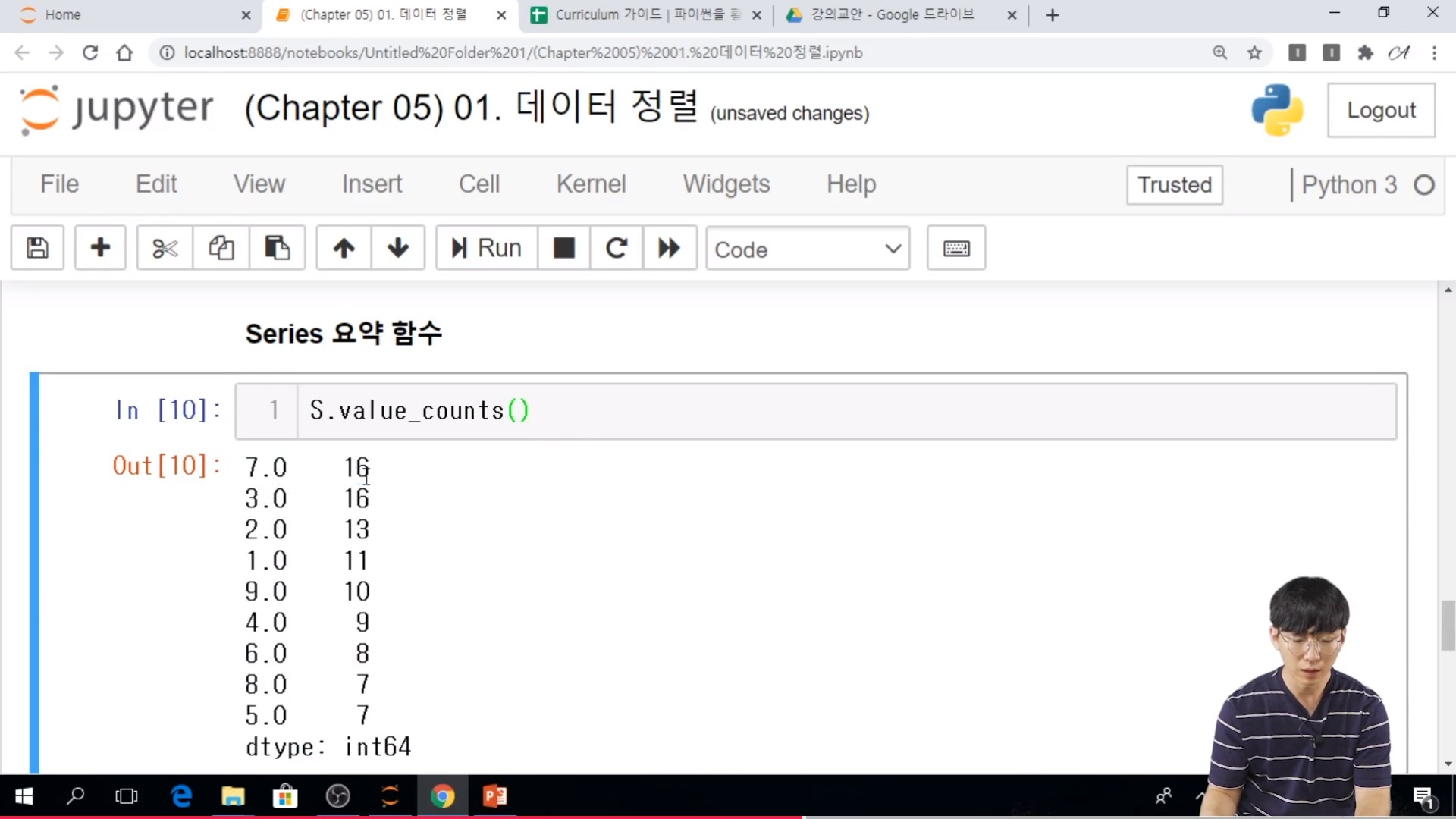
Task: Open the Kernel menu
Action: 591,184
